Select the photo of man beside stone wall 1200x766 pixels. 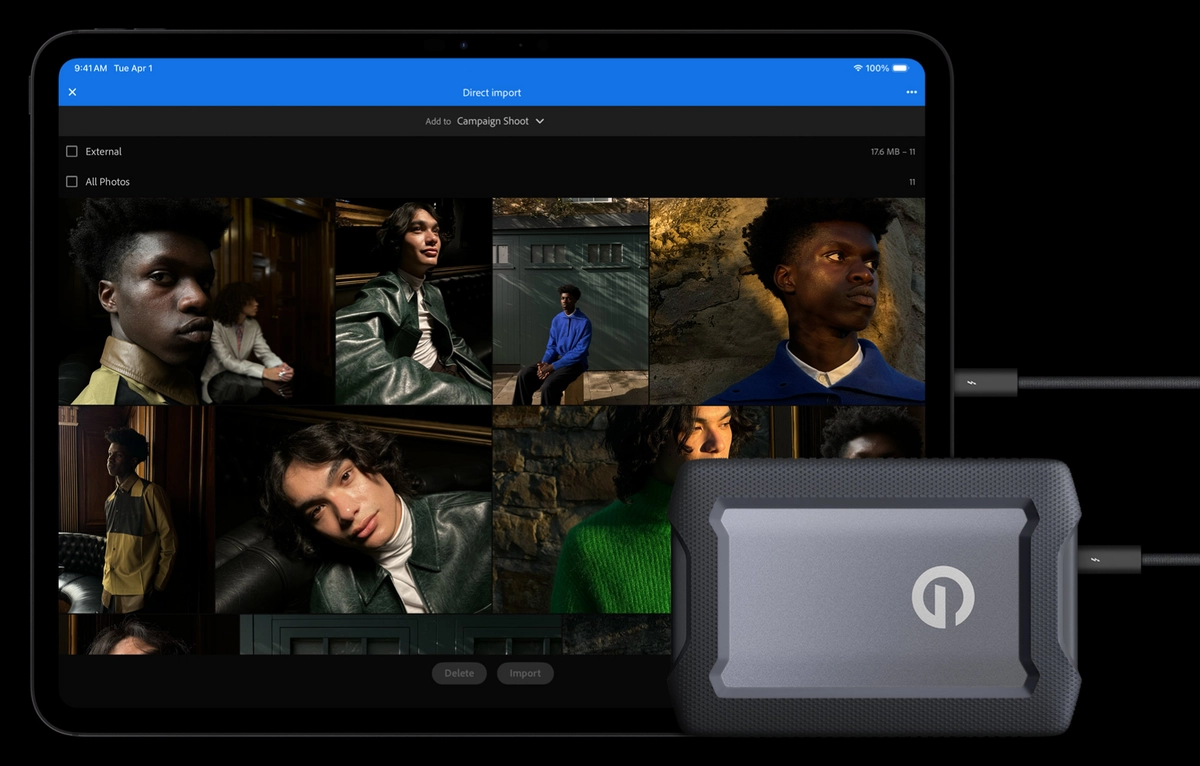tap(788, 300)
